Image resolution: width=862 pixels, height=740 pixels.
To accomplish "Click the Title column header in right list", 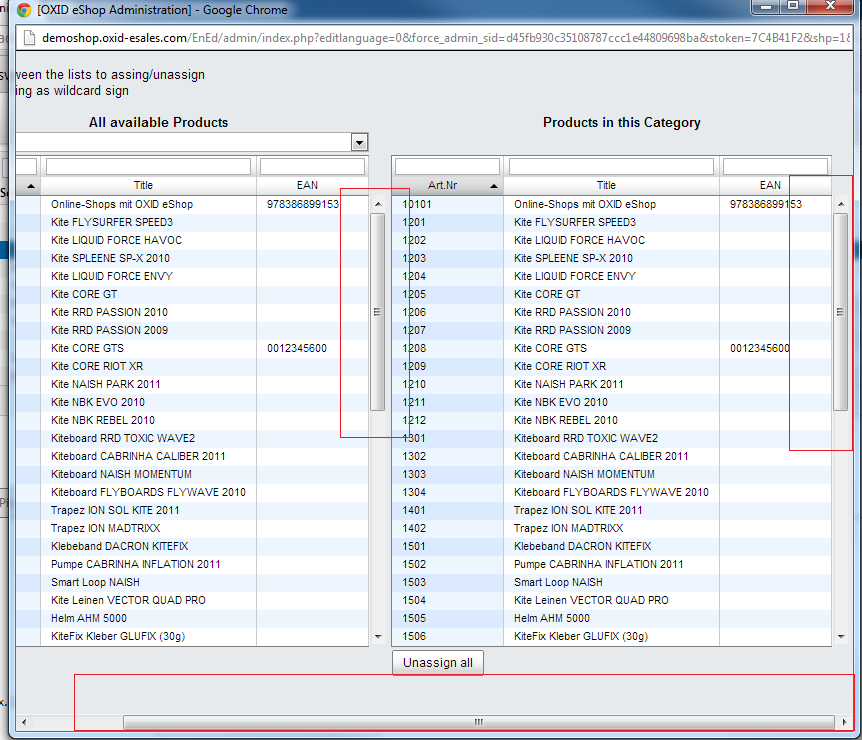I will [606, 185].
